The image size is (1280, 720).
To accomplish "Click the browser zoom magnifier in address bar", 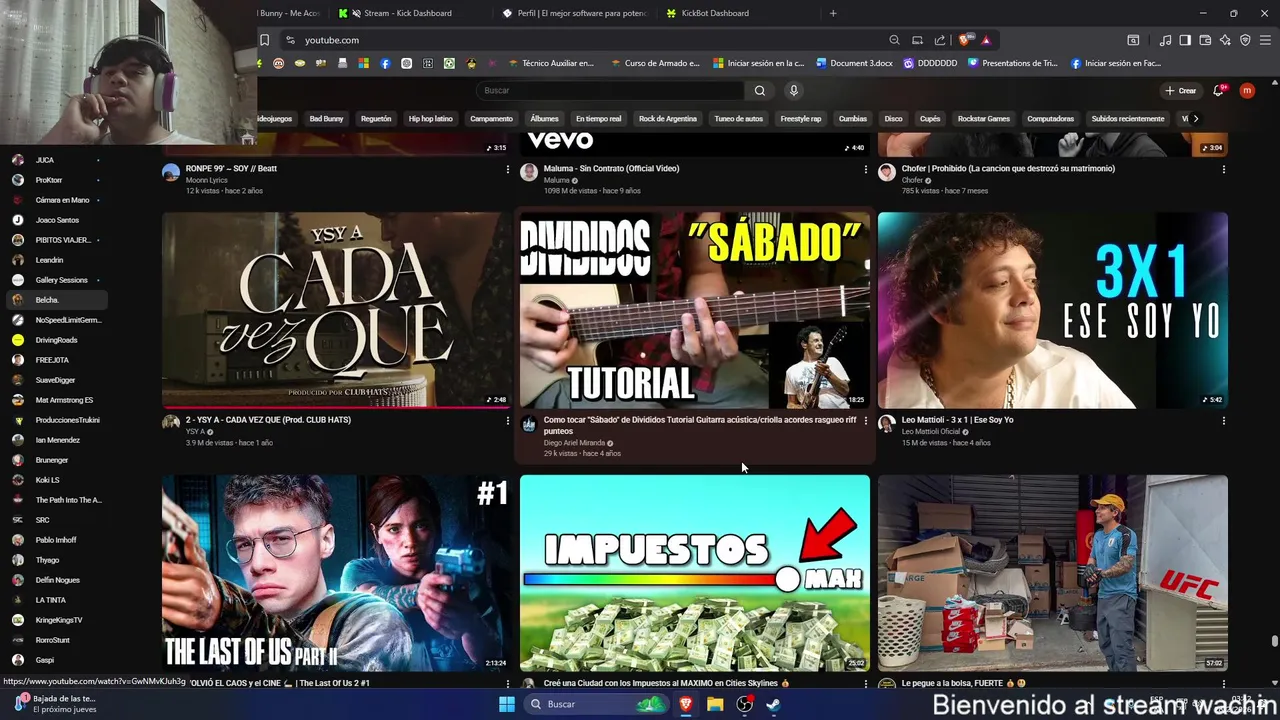I will [894, 40].
